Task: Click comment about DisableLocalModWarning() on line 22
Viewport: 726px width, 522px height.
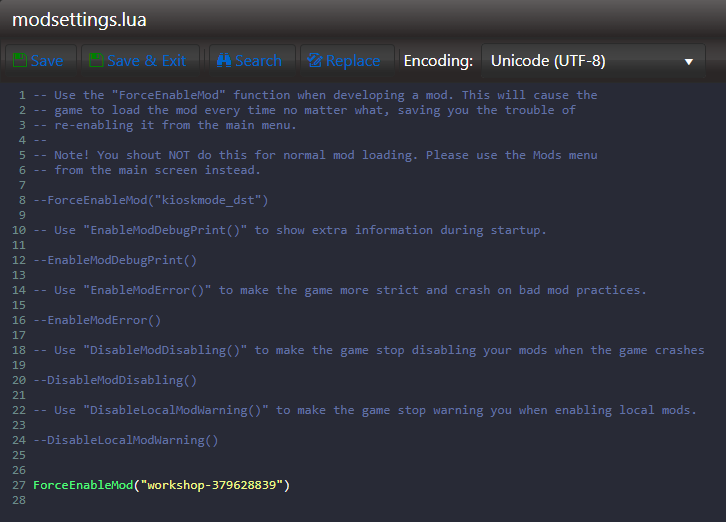Action: (365, 410)
